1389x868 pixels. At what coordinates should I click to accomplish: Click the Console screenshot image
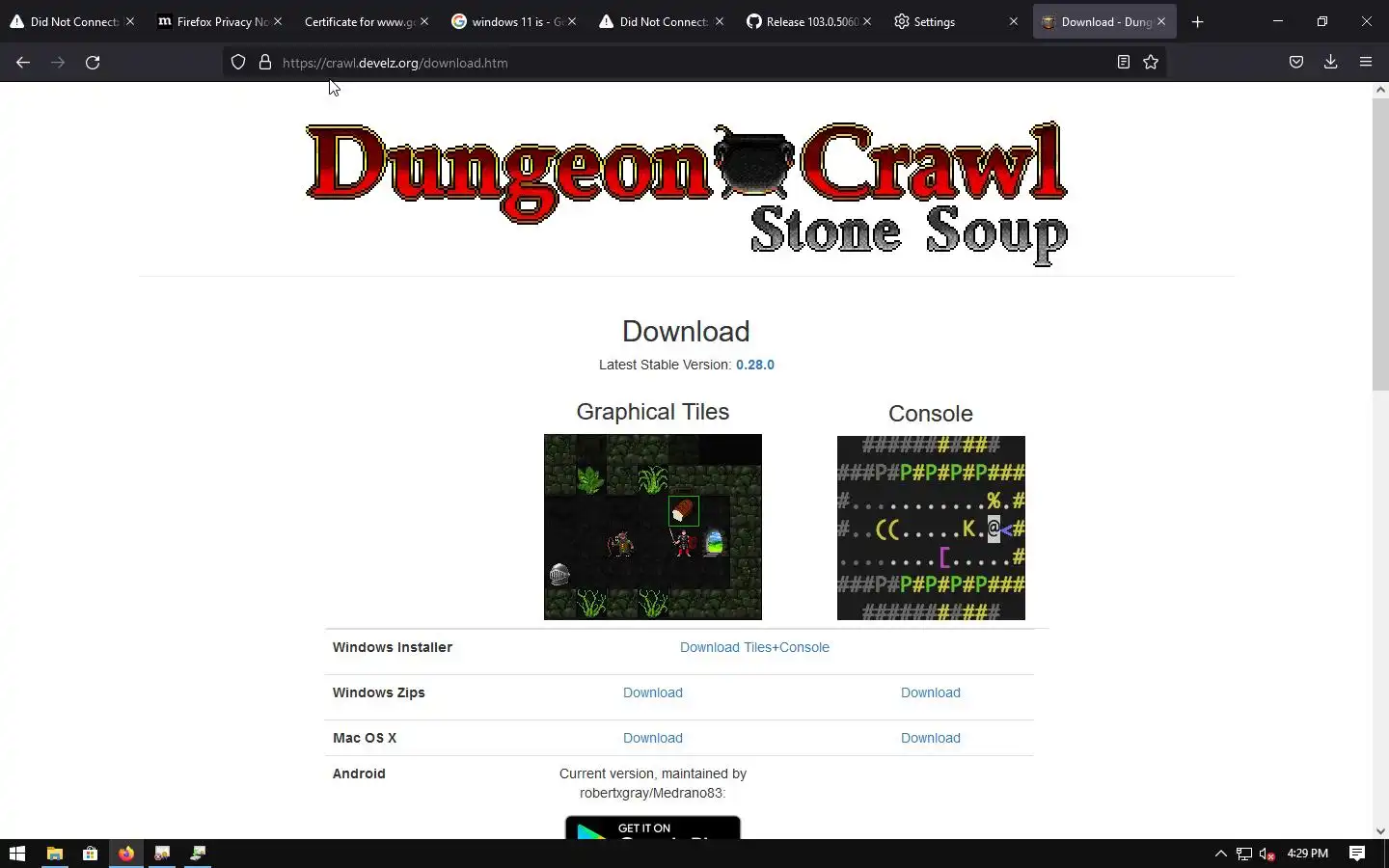(931, 528)
